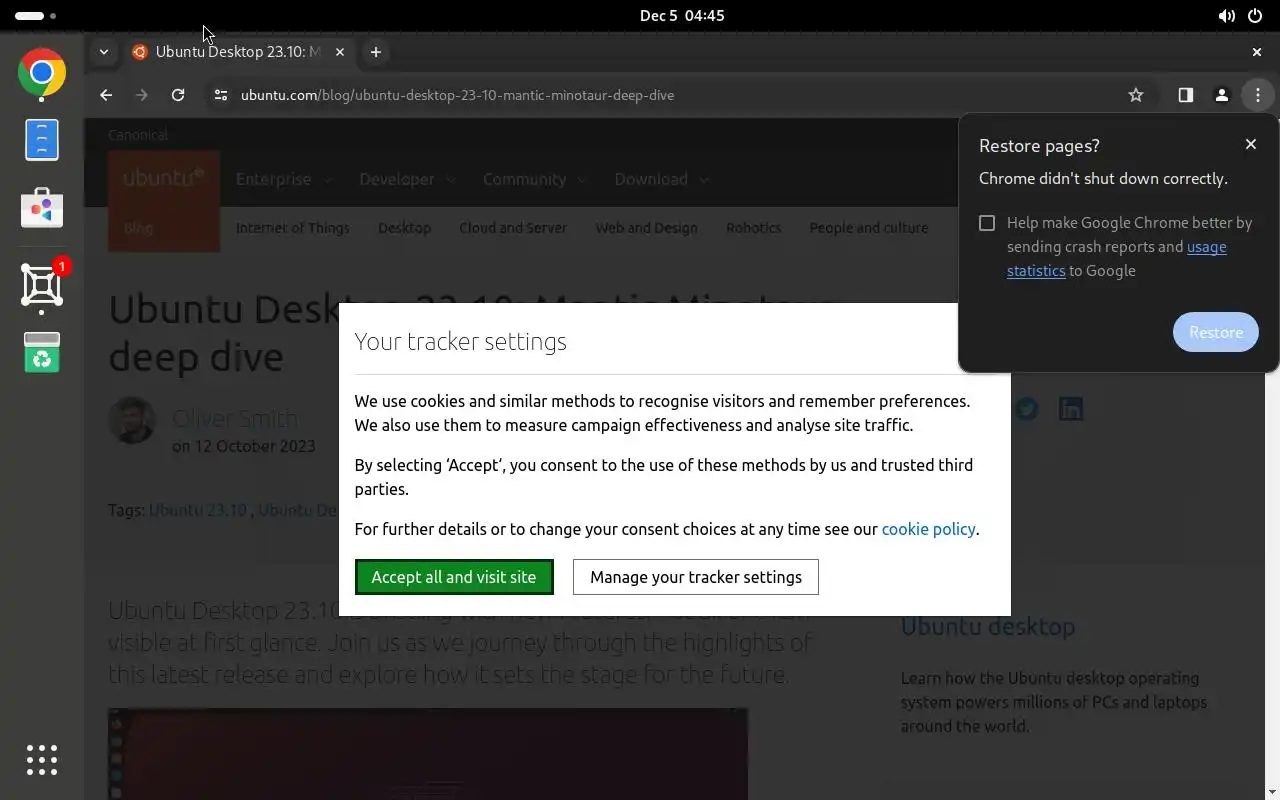Screen dimensions: 1280x800
Task: Dismiss the Restore pages popup
Action: pos(1250,144)
